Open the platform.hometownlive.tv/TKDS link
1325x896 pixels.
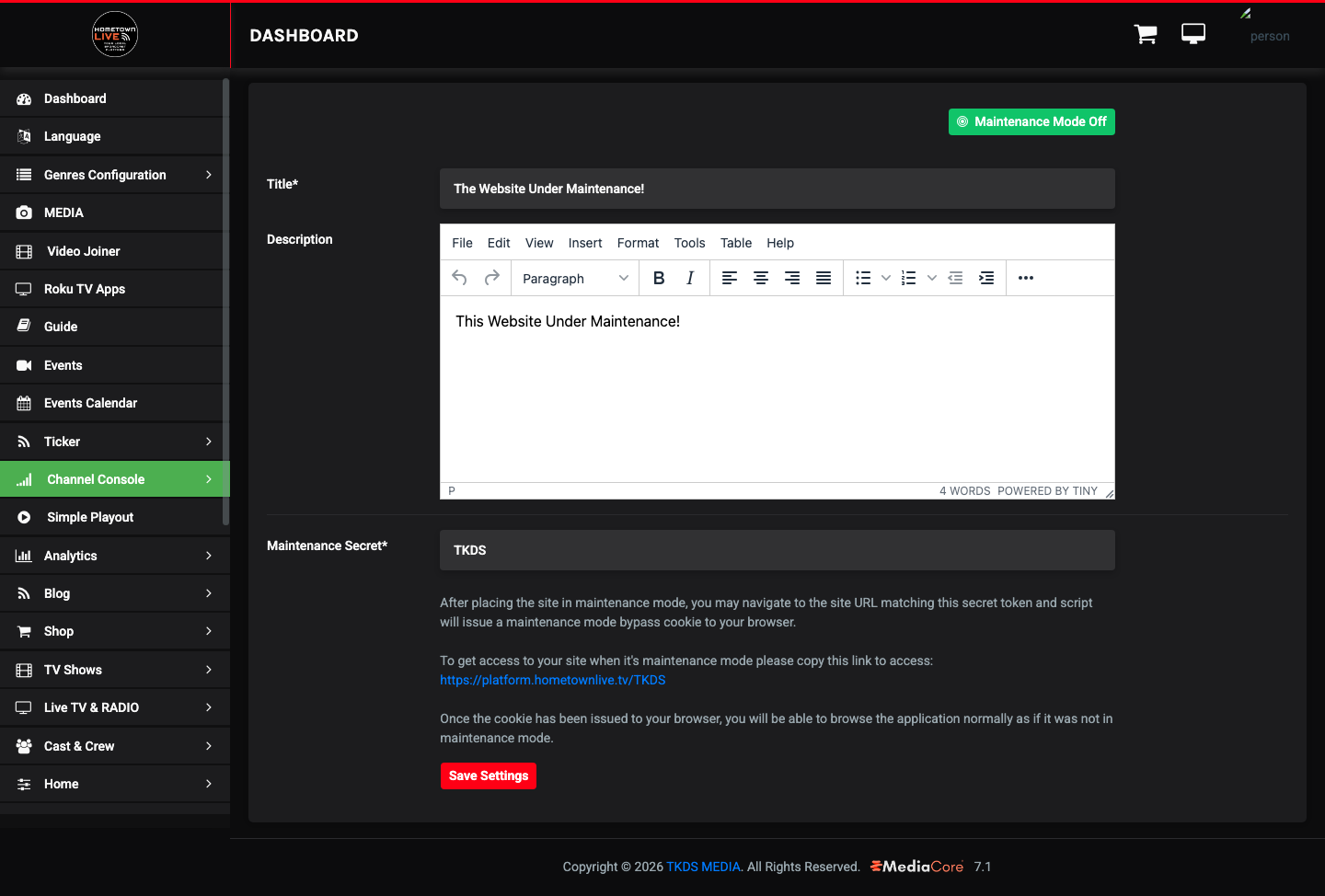(552, 680)
